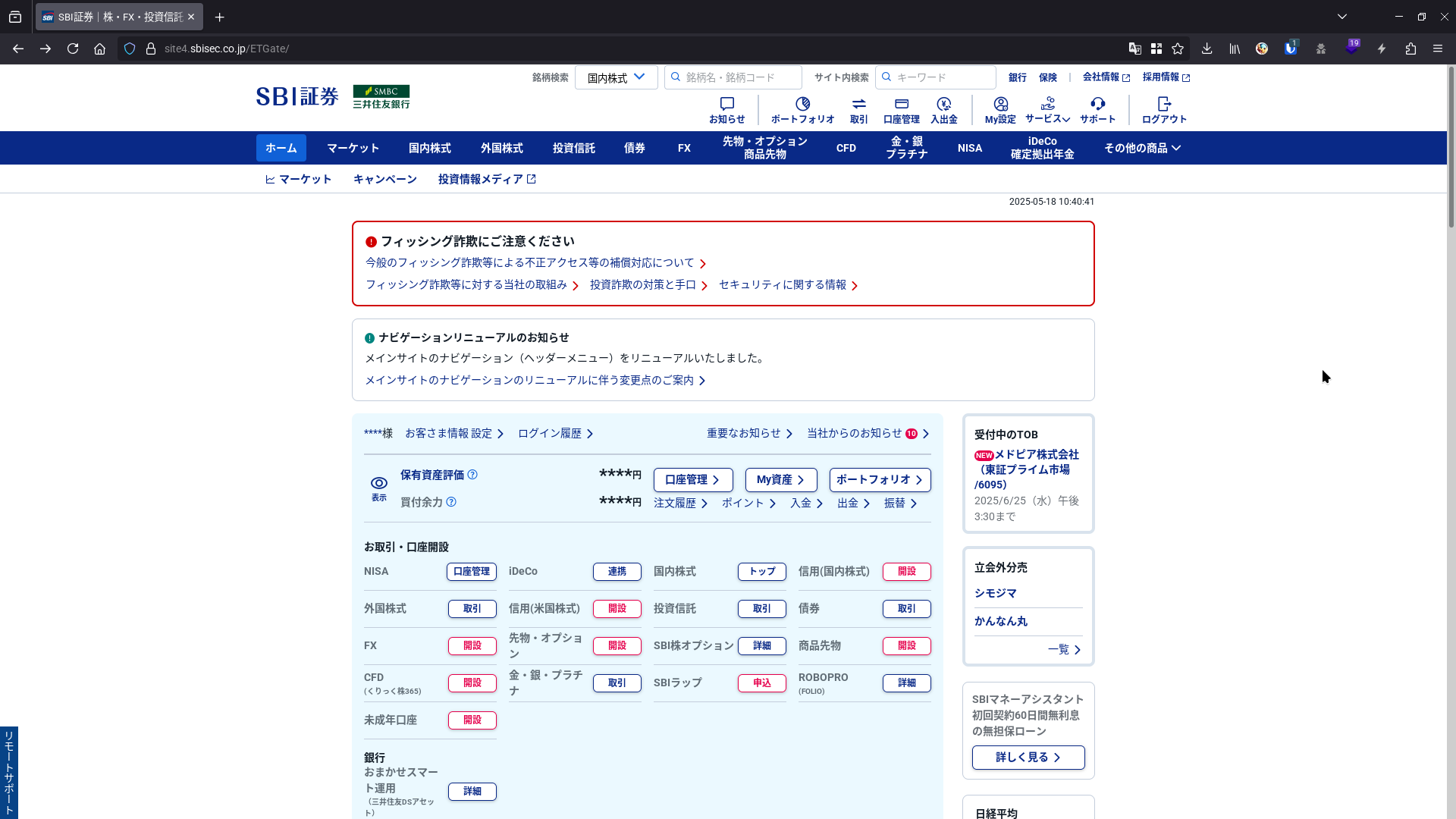Click the help icon beside 買付余力
This screenshot has width=1456, height=819.
[x=451, y=502]
